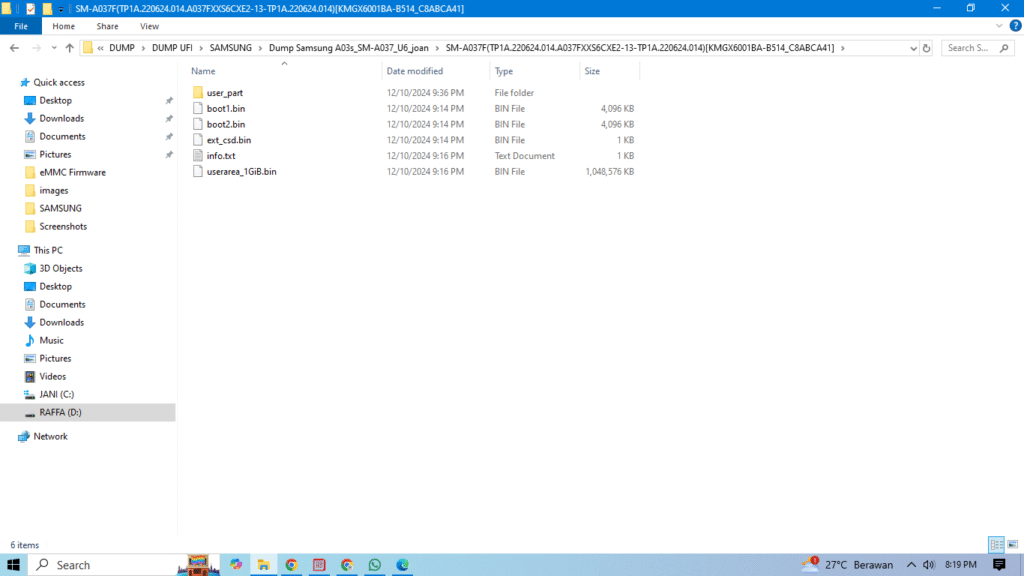The width and height of the screenshot is (1024, 576).
Task: Open Desktop under Quick access
Action: pos(56,101)
